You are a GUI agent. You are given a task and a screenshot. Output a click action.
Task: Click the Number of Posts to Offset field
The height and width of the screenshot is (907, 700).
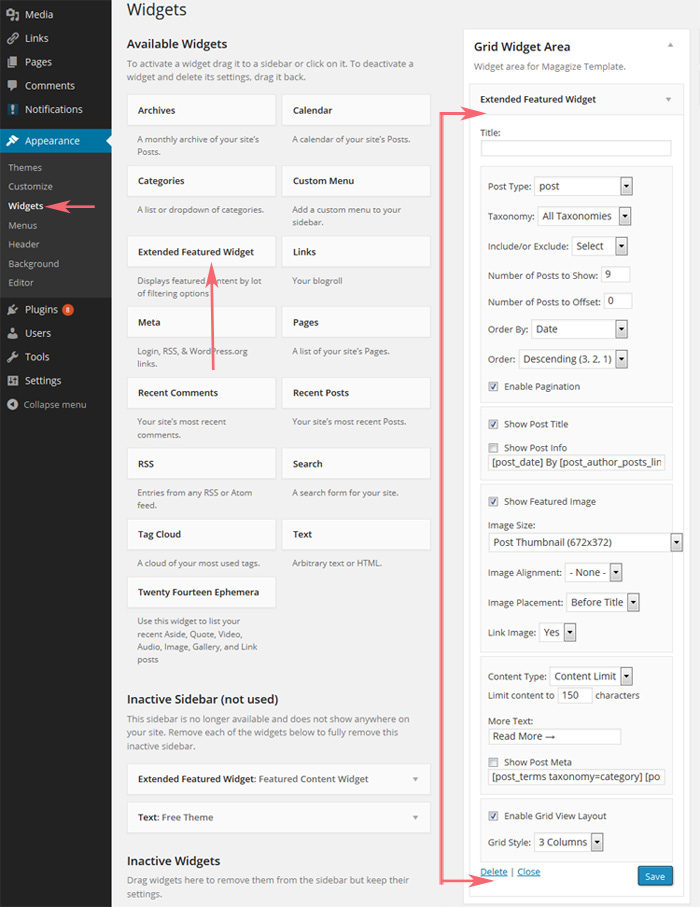click(x=618, y=301)
